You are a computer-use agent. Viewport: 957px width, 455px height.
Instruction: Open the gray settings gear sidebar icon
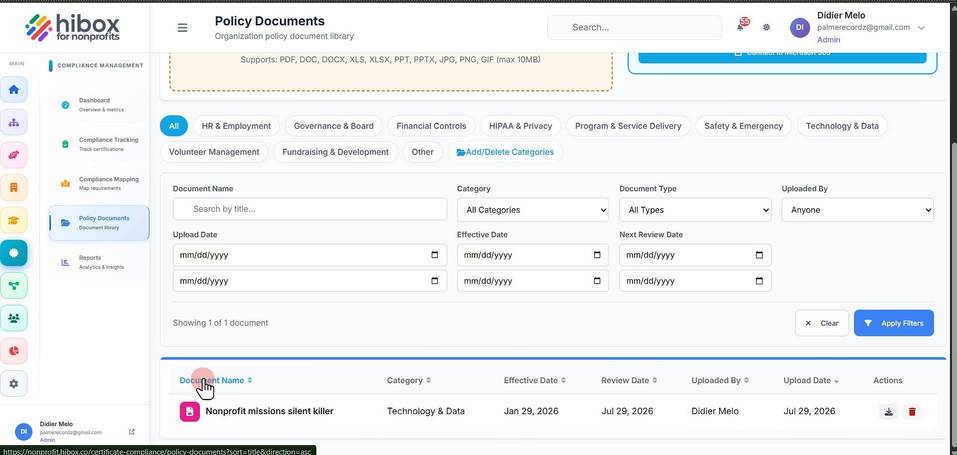coord(13,384)
